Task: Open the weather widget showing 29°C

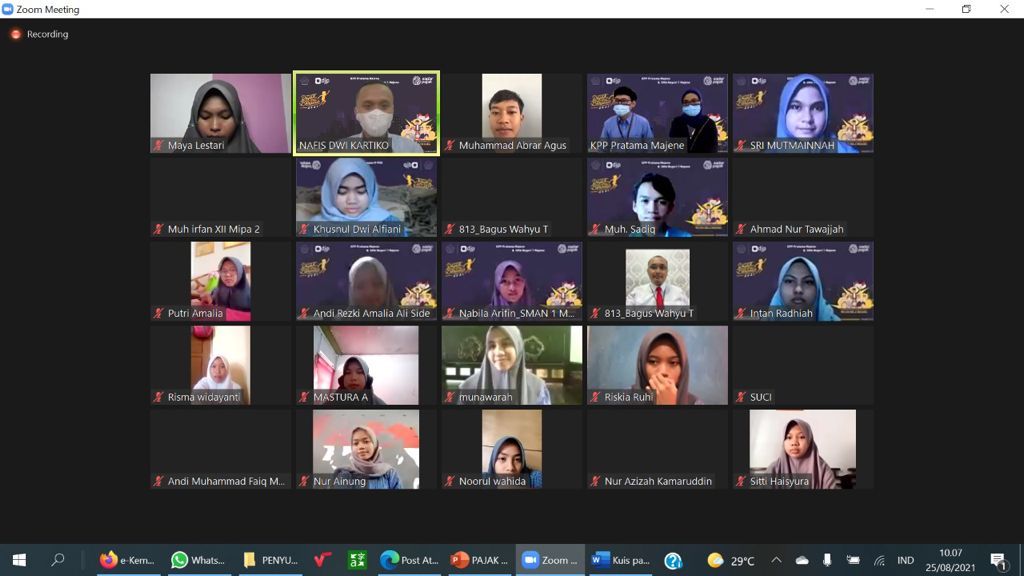Action: [x=731, y=560]
